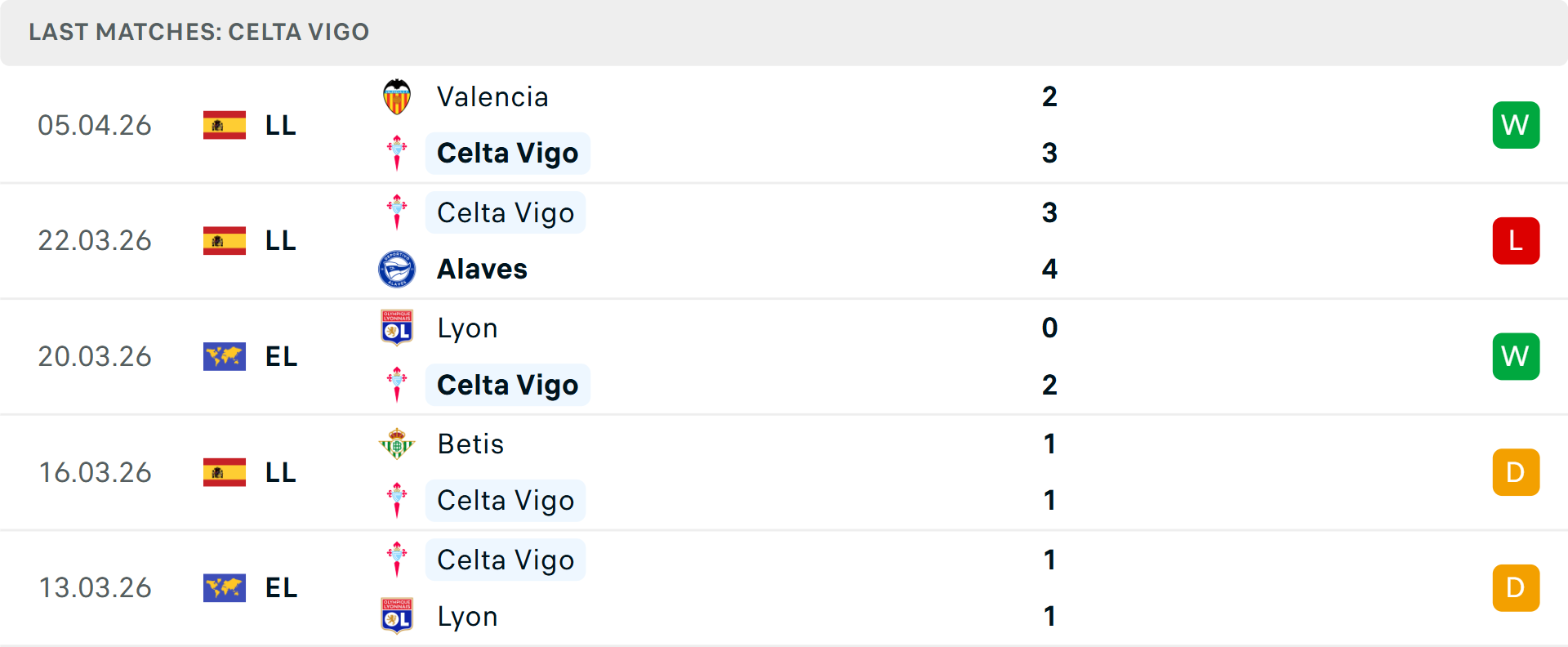The height and width of the screenshot is (647, 1568).
Task: Click the Valencia club crest
Action: click(398, 95)
